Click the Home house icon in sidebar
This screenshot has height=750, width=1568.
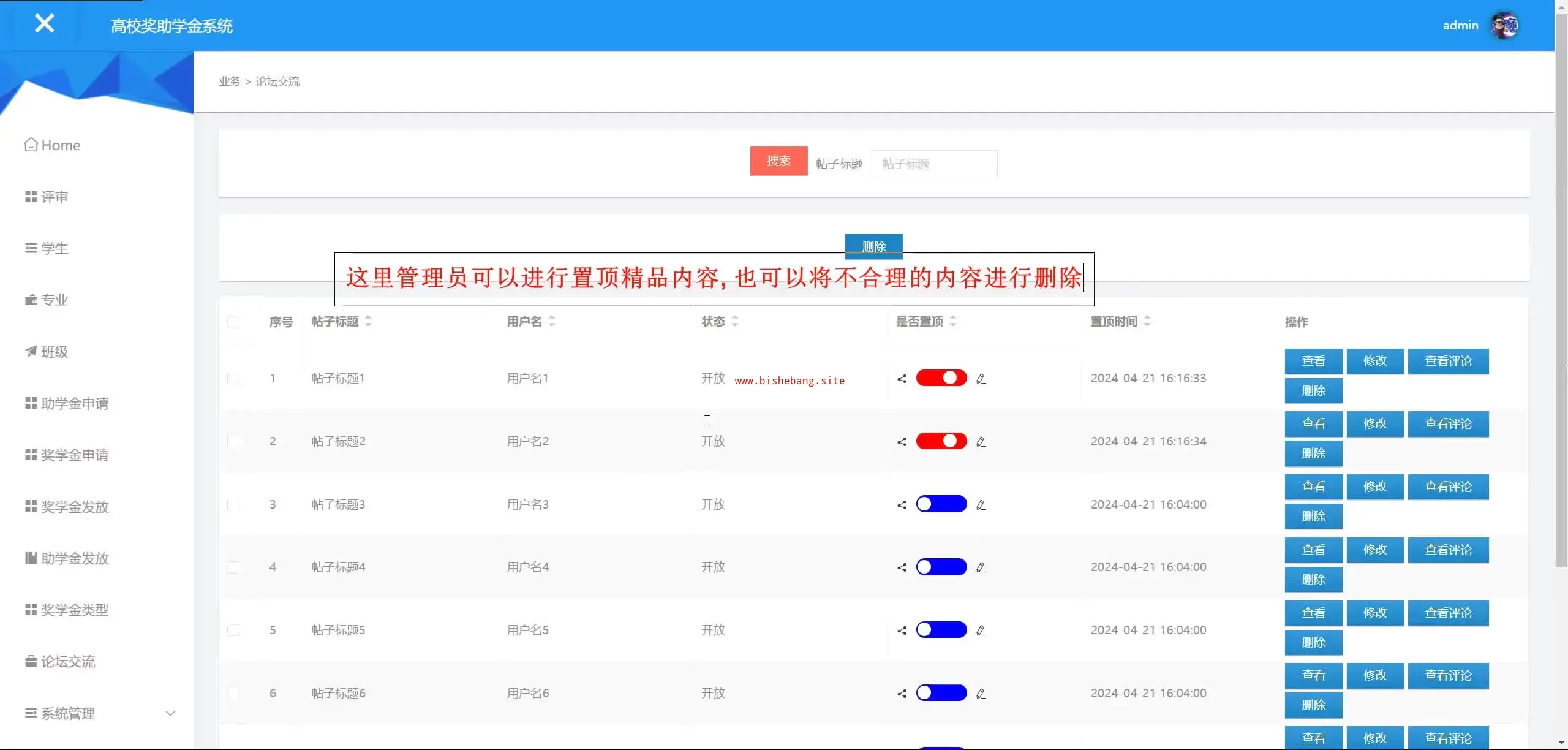click(31, 145)
